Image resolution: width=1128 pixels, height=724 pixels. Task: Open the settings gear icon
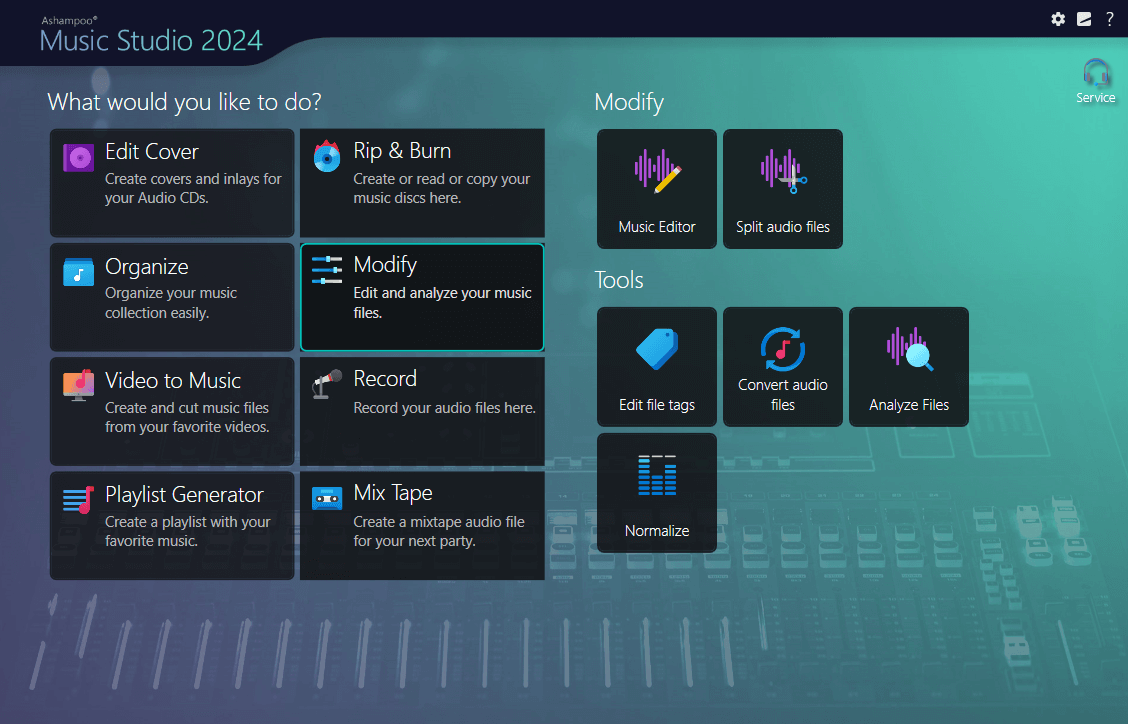pos(1058,19)
